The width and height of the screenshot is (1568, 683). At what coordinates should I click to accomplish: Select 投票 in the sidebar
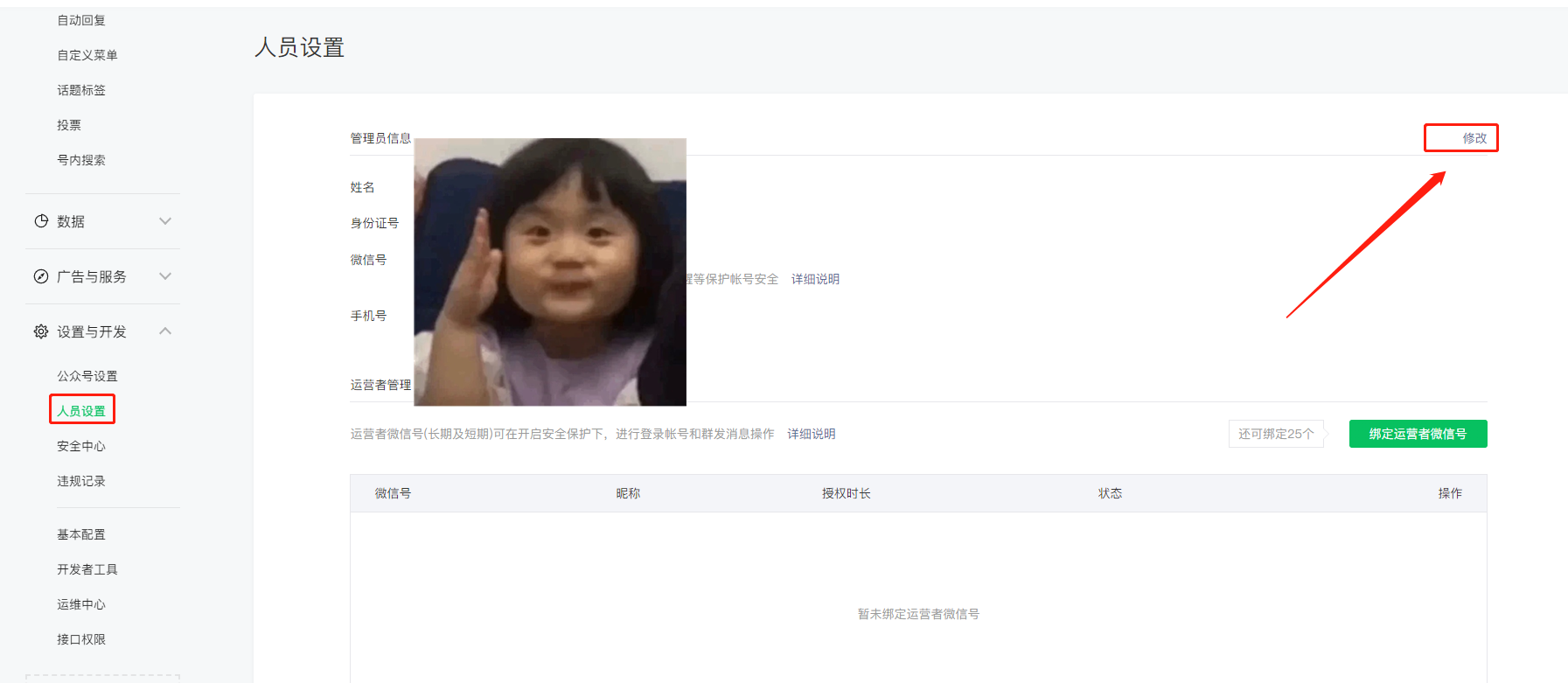click(69, 125)
